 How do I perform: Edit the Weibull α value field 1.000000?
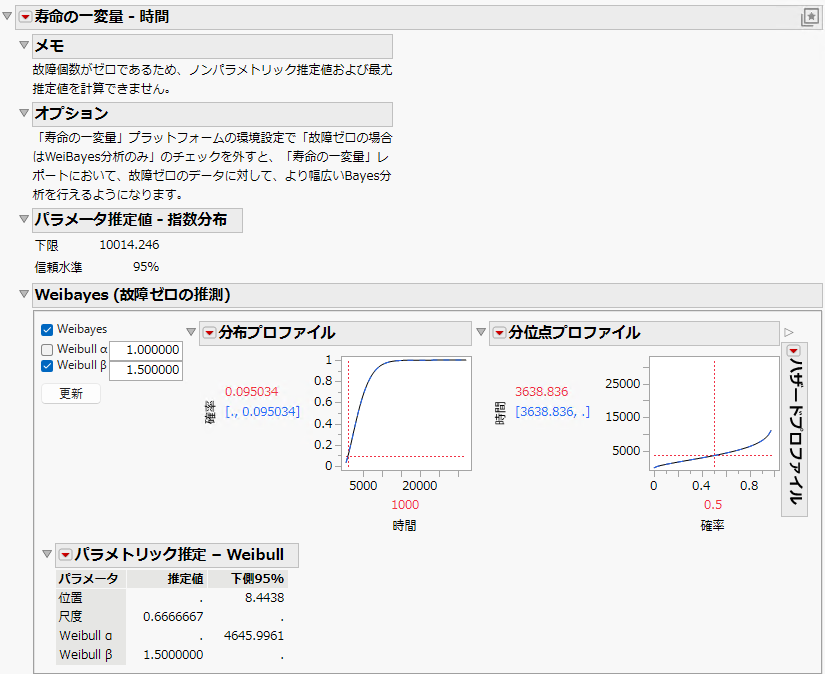tap(146, 350)
